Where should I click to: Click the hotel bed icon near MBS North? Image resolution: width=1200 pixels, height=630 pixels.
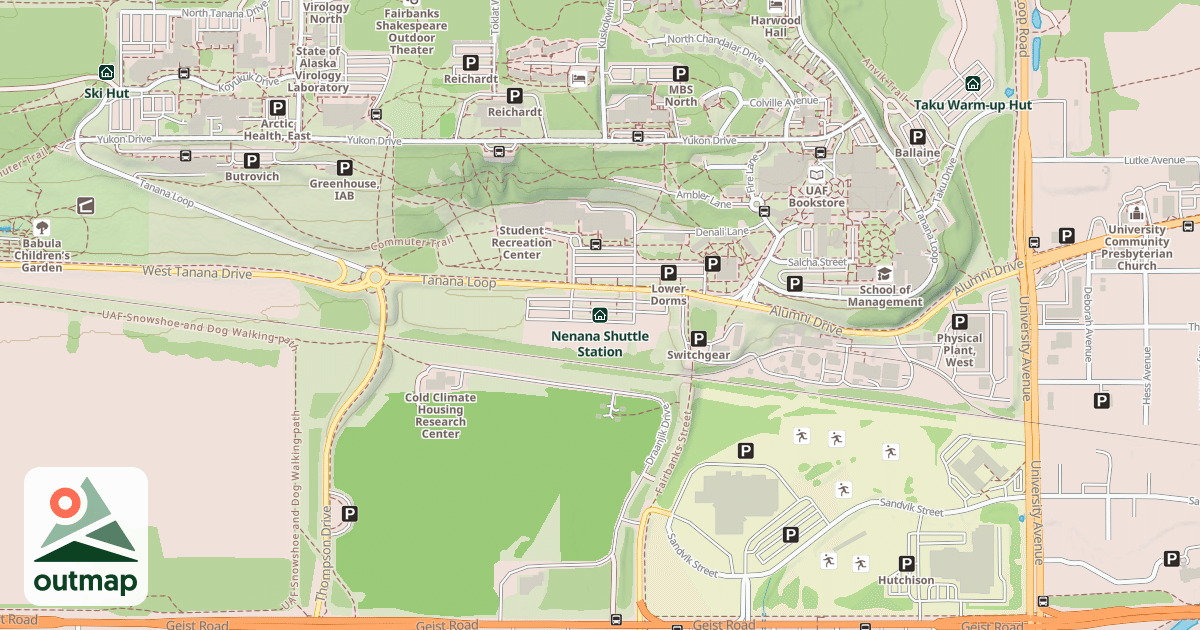(579, 77)
